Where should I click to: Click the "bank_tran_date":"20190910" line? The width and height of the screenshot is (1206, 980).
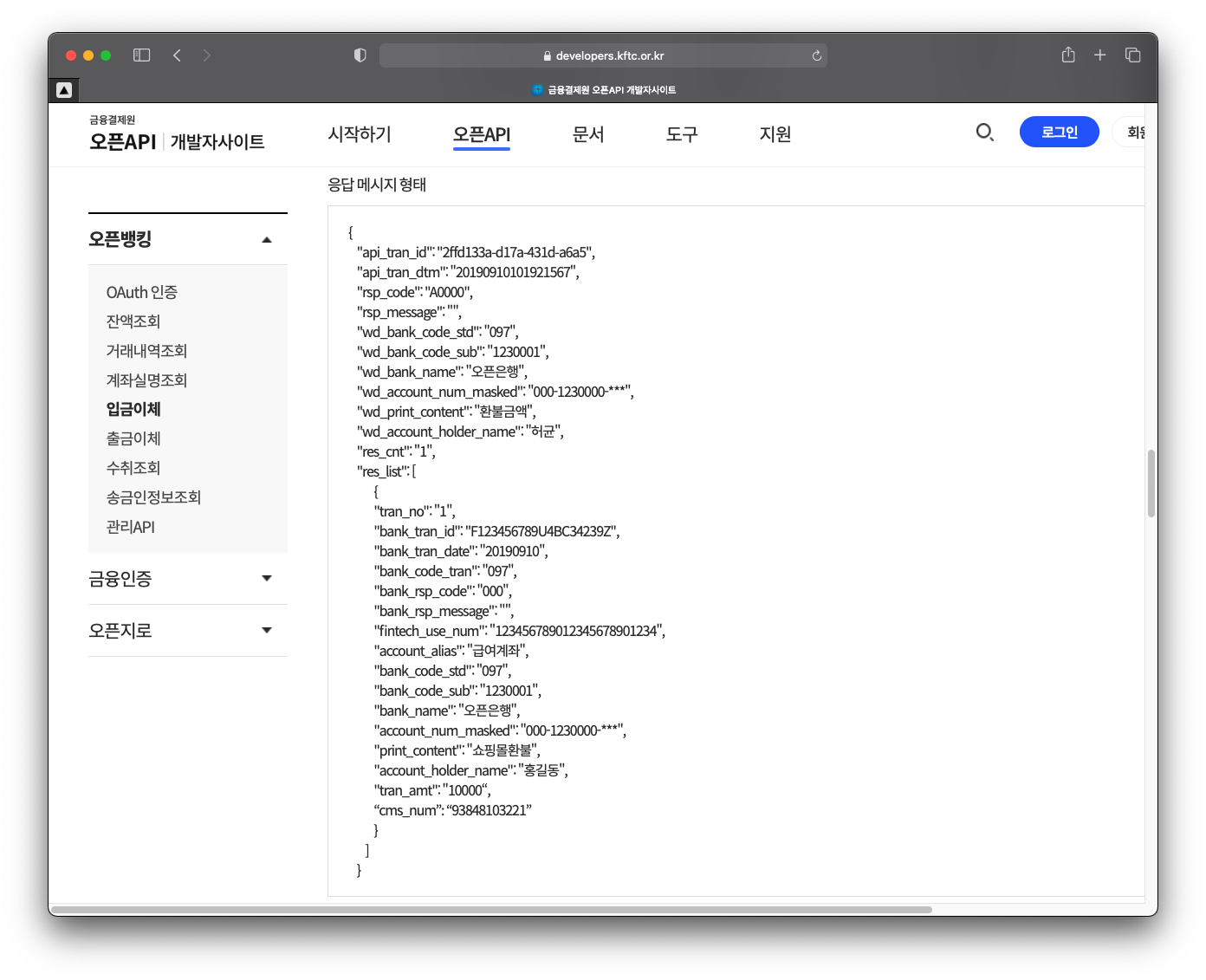pyautogui.click(x=461, y=551)
